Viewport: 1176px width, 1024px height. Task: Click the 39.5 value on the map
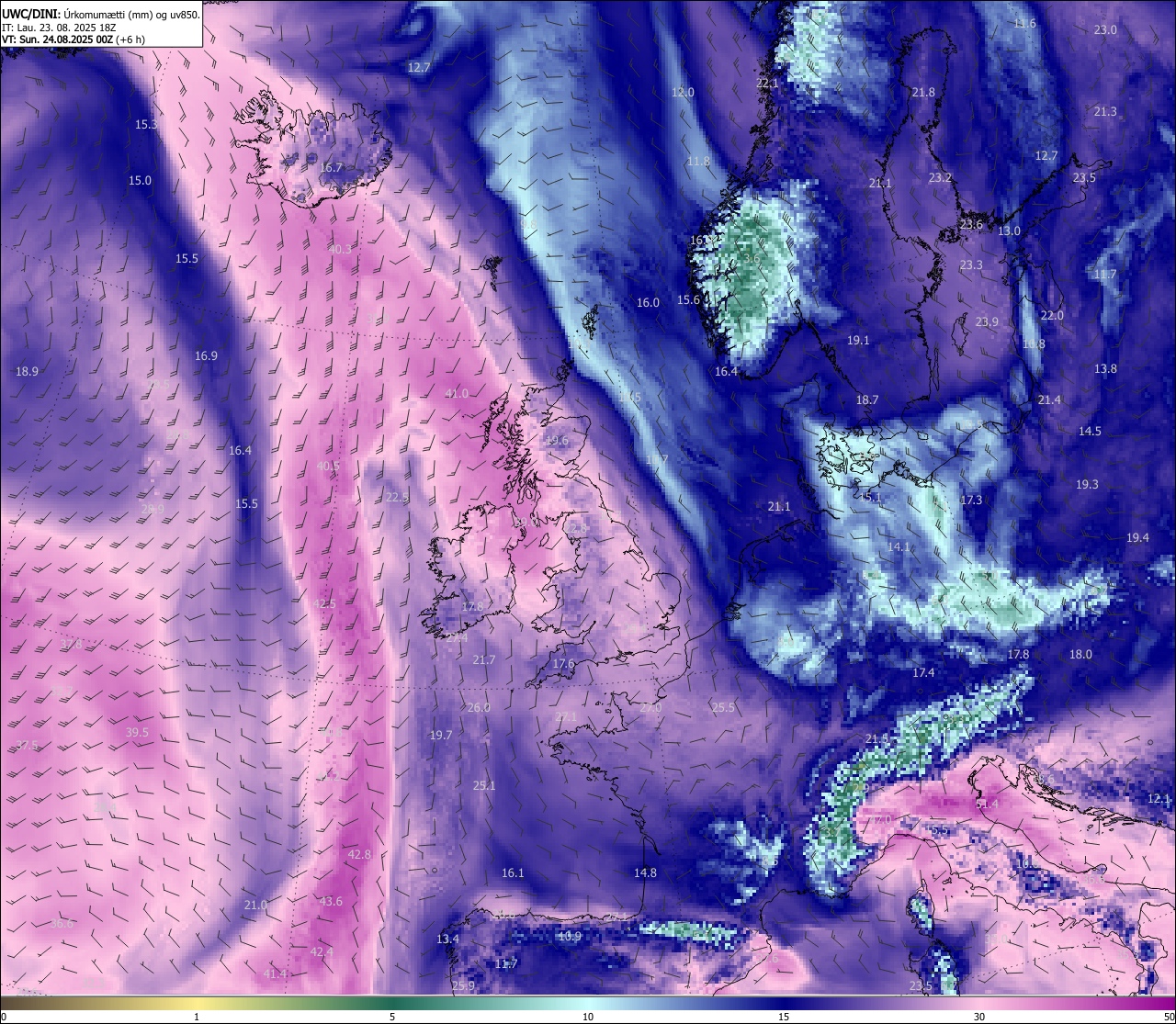(x=137, y=733)
